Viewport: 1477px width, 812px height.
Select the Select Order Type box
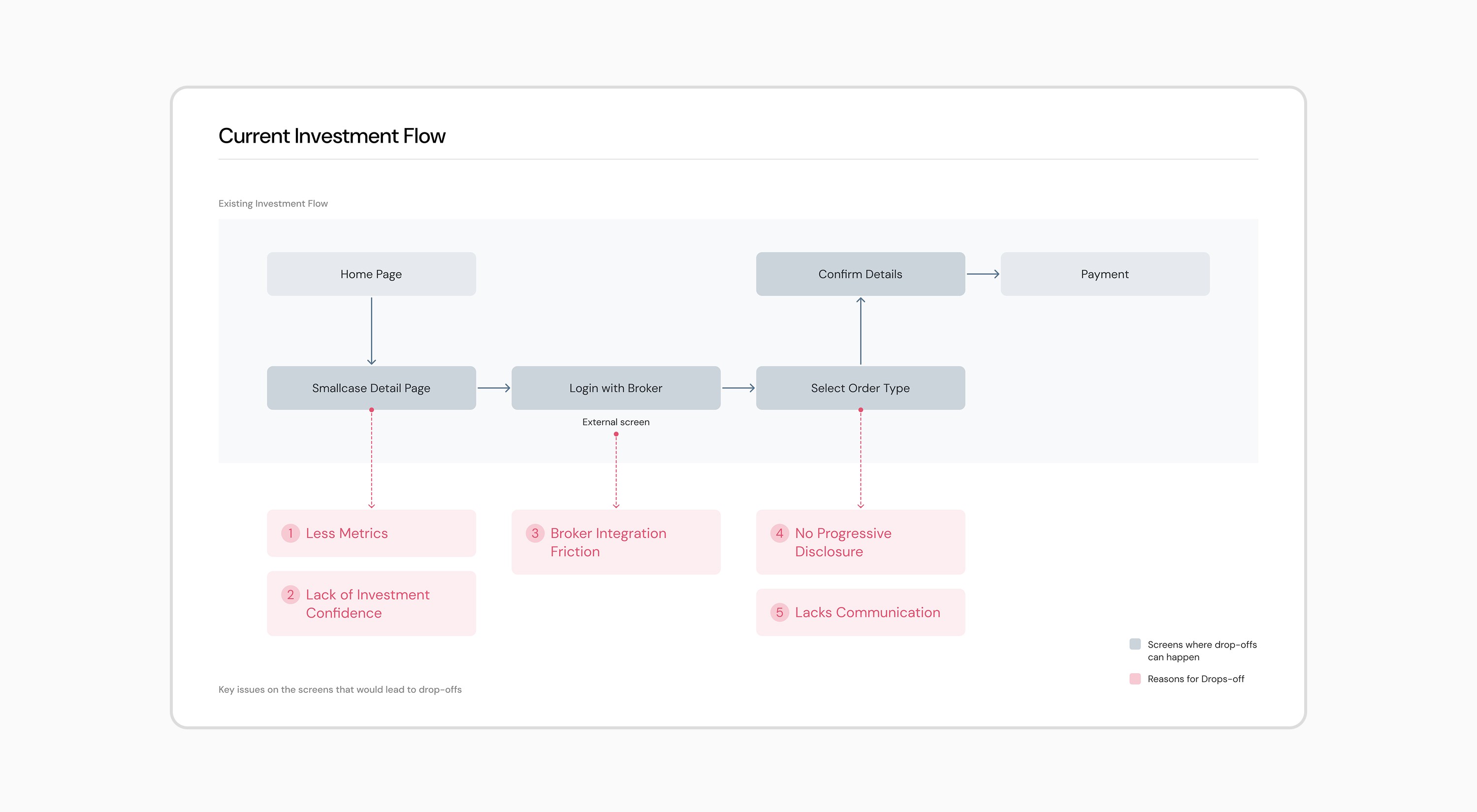pos(860,388)
